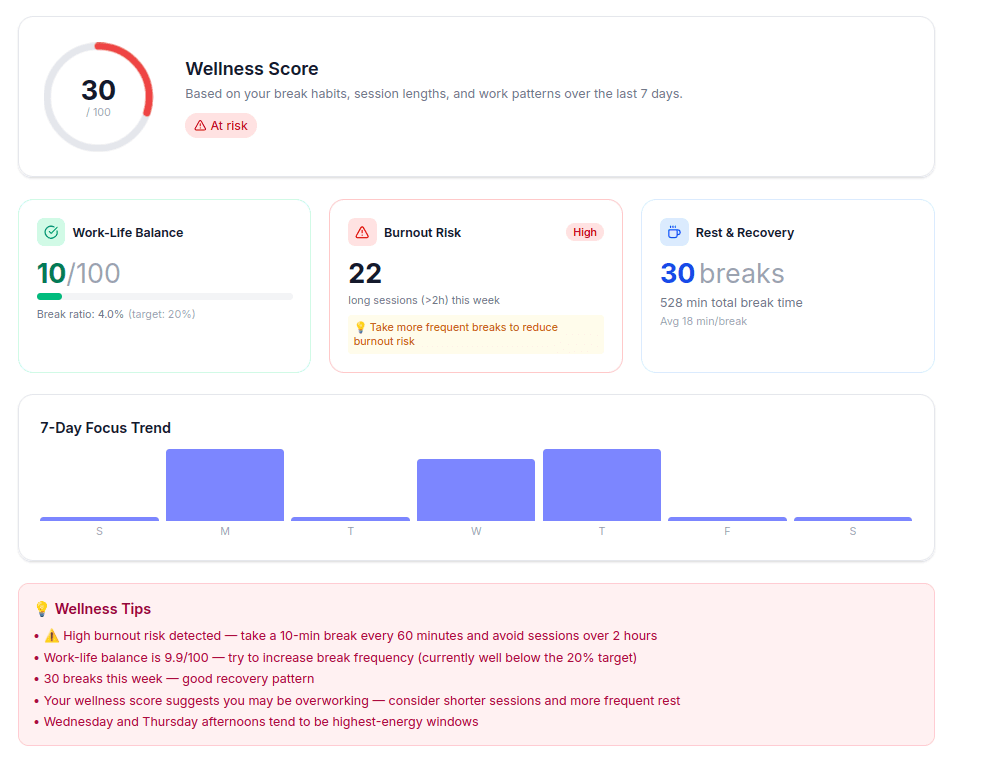988x764 pixels.
Task: Select the lightbulb icon in Wellness Tips heading
Action: [x=41, y=608]
